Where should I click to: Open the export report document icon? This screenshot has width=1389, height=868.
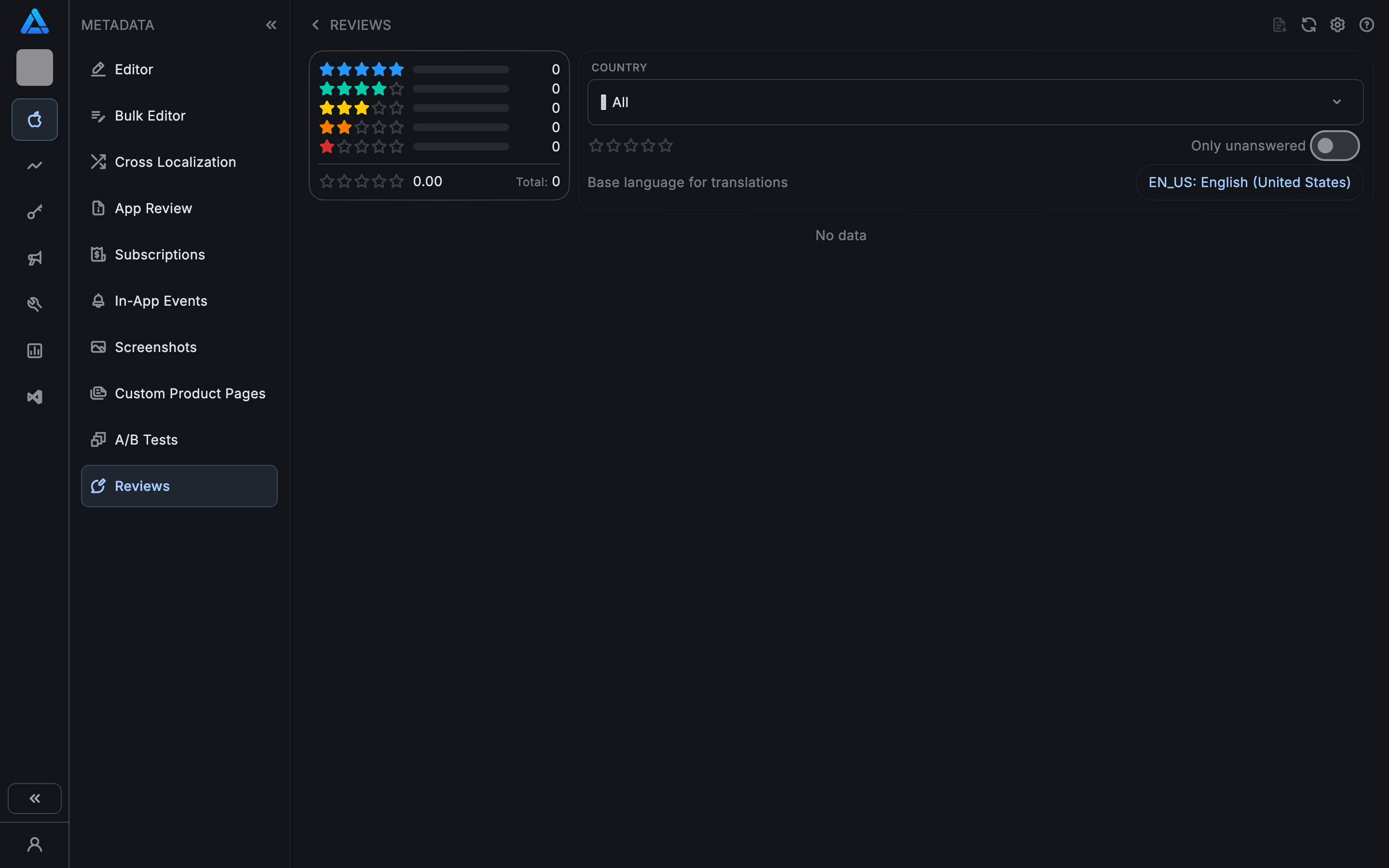1279,25
